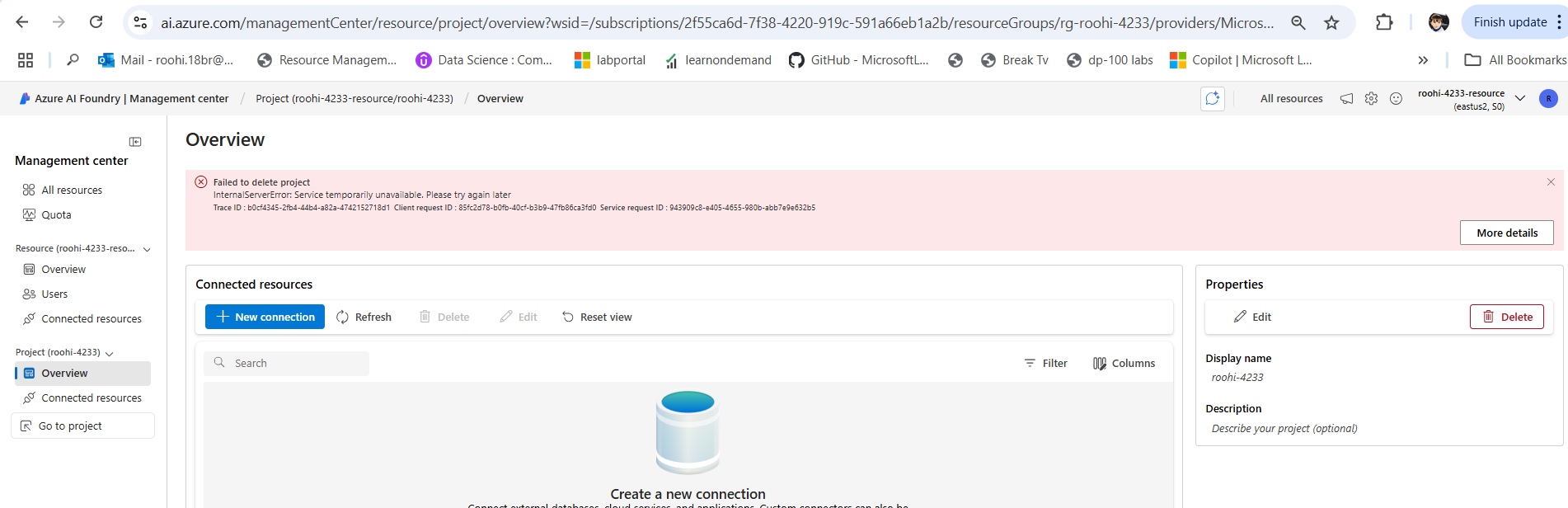Select project Overview in sidebar
This screenshot has width=1568, height=508.
tap(82, 373)
